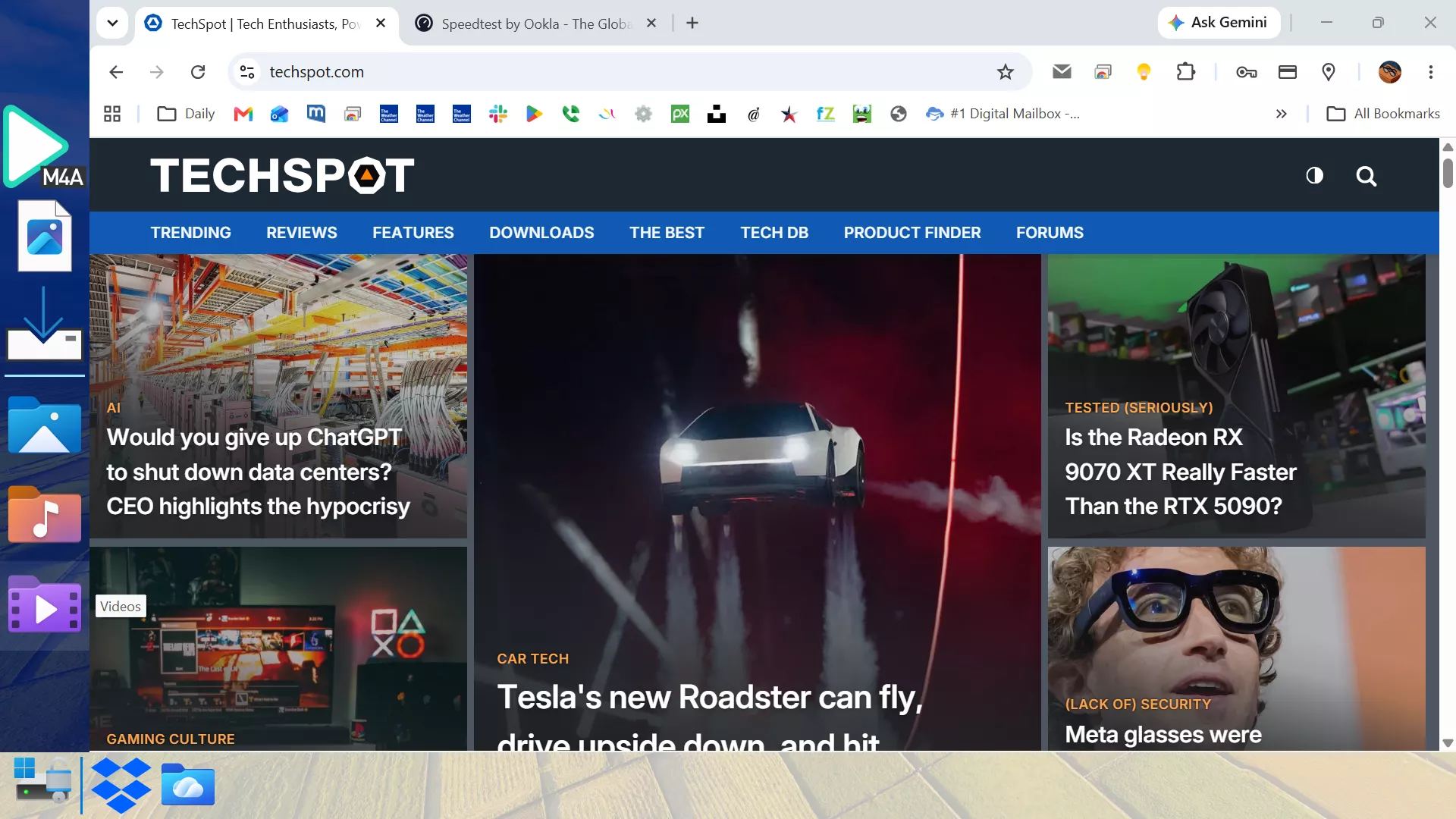This screenshot has width=1456, height=819.
Task: Open the FileZilla fZ bookmark icon
Action: [825, 114]
